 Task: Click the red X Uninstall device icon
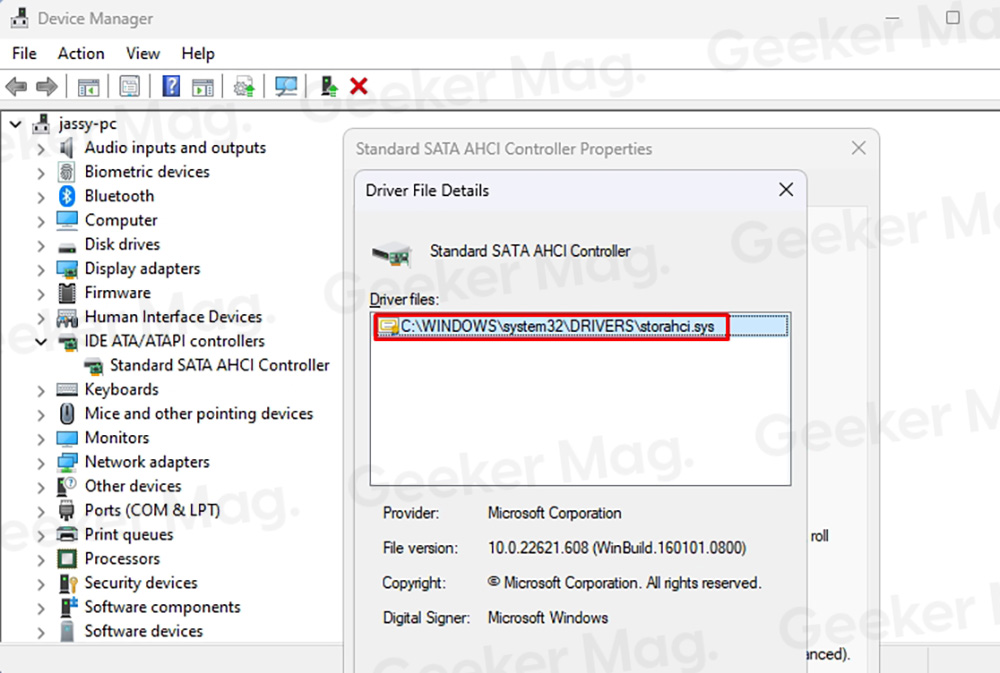click(359, 86)
